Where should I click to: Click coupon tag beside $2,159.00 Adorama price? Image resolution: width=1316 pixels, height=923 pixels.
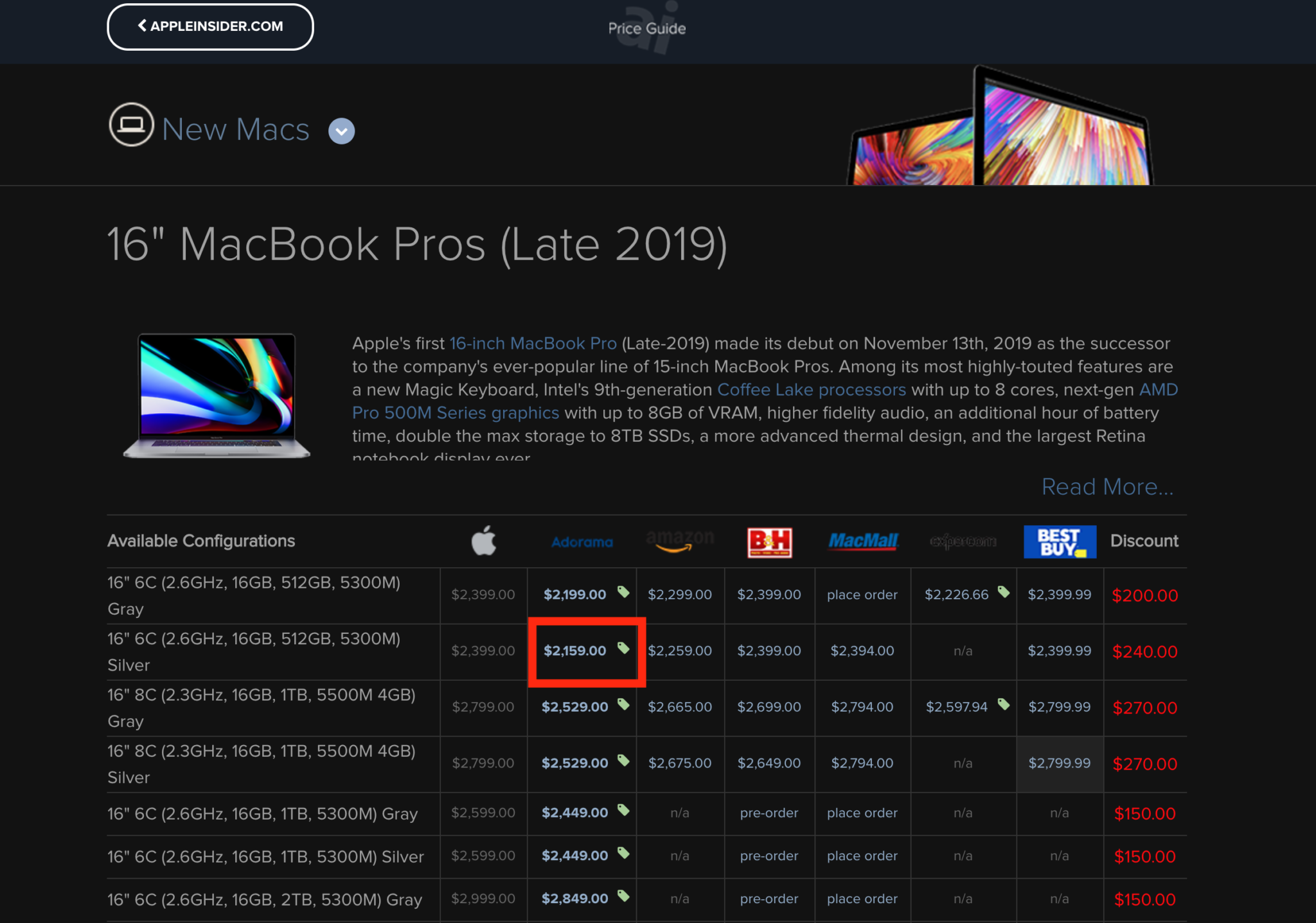tap(623, 647)
